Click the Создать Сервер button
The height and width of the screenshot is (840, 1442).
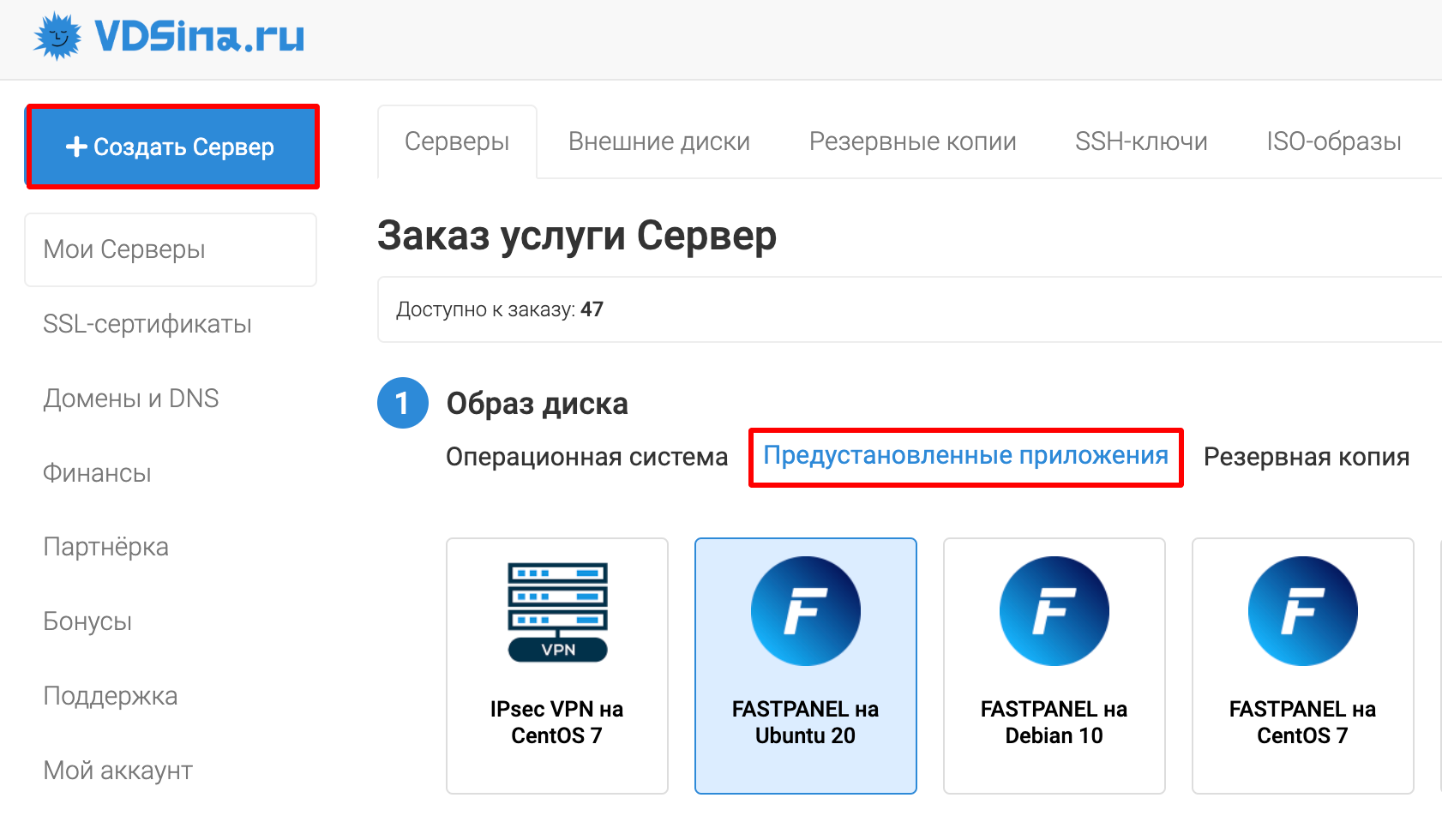tap(171, 147)
